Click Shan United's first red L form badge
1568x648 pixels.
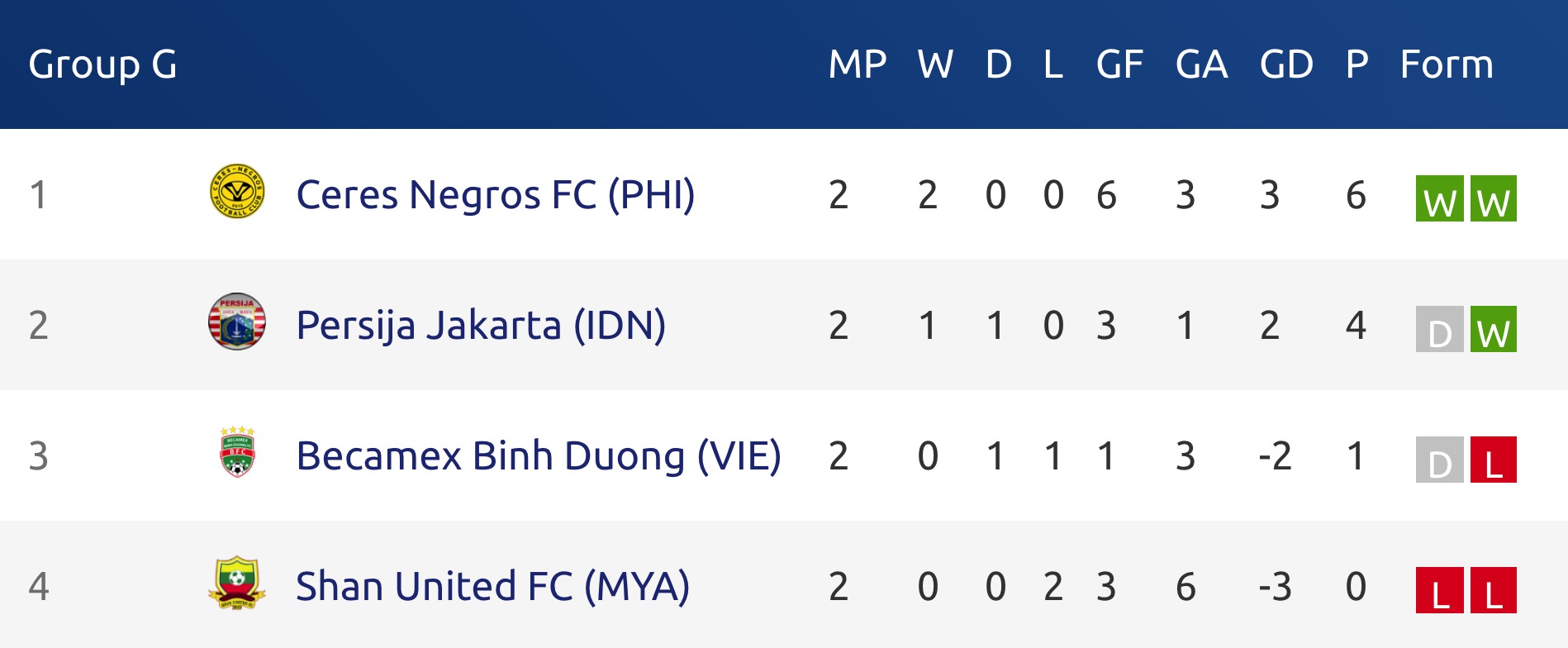[1440, 590]
